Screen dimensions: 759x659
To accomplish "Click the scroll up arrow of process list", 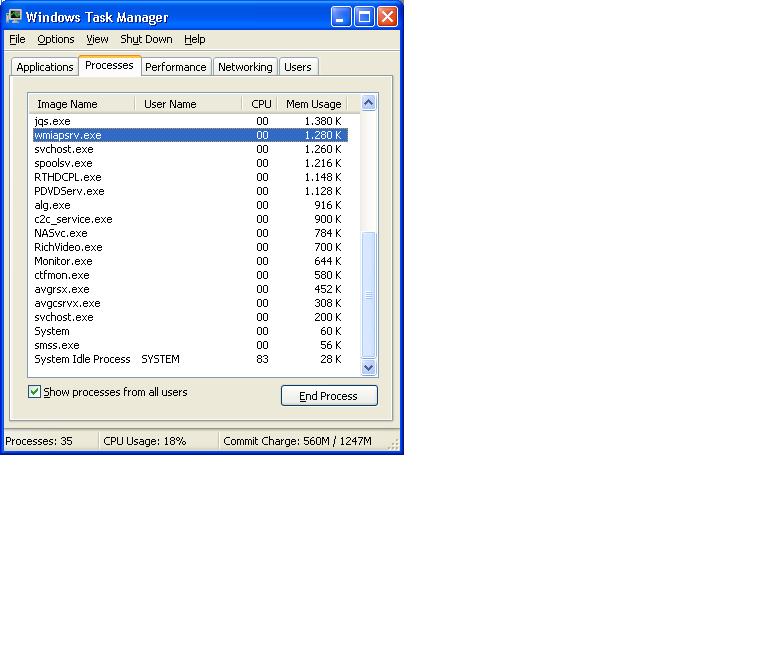I will tap(368, 103).
